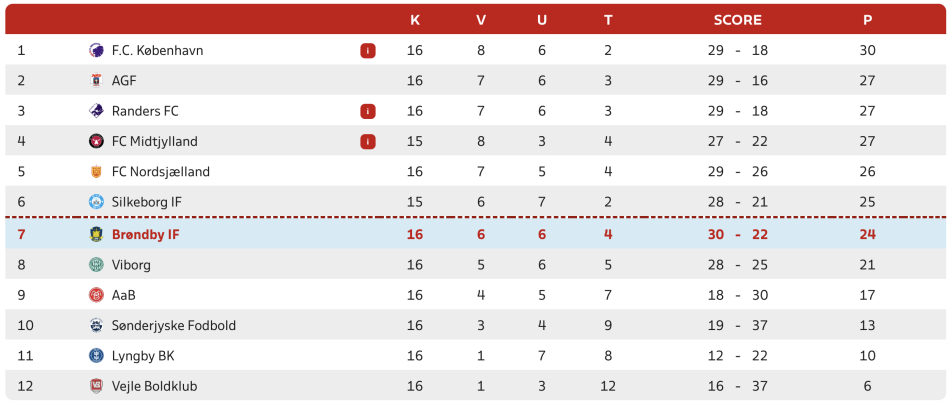This screenshot has height=410, width=950.
Task: Click the P points column header
Action: point(868,20)
